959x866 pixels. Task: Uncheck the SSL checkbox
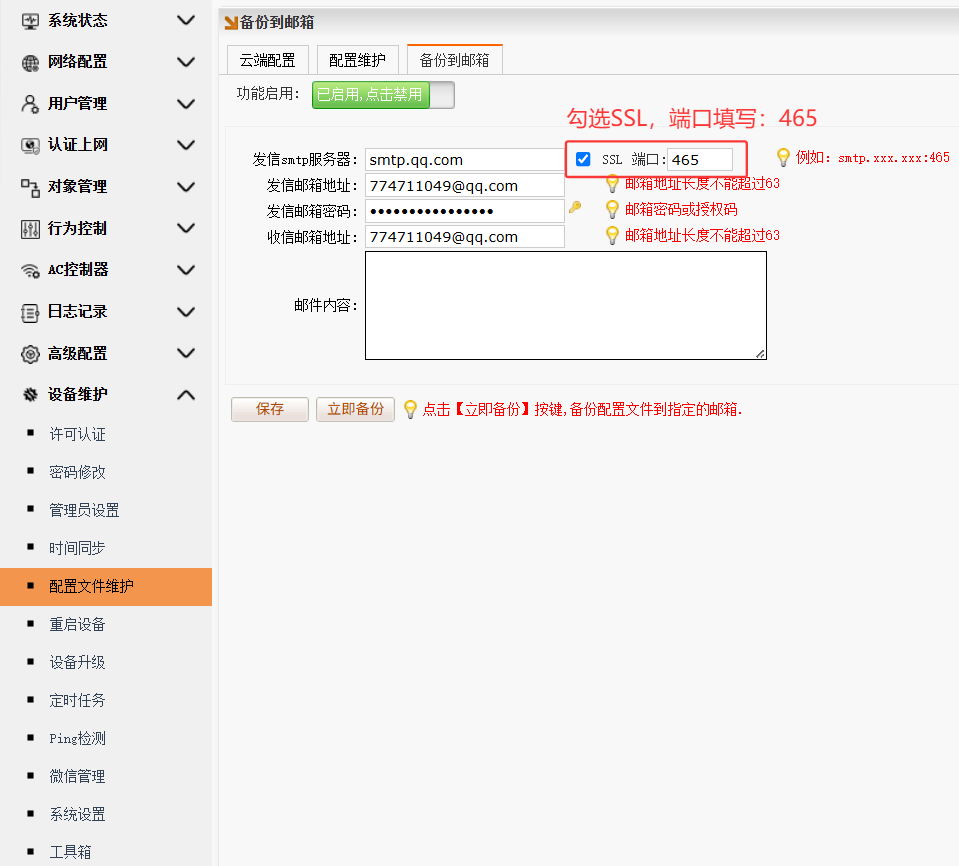[583, 159]
